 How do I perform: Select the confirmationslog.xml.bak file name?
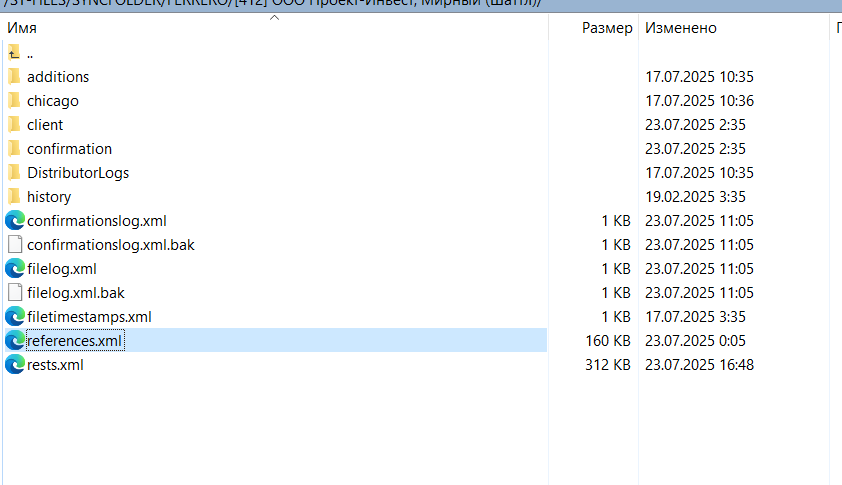click(x=111, y=245)
